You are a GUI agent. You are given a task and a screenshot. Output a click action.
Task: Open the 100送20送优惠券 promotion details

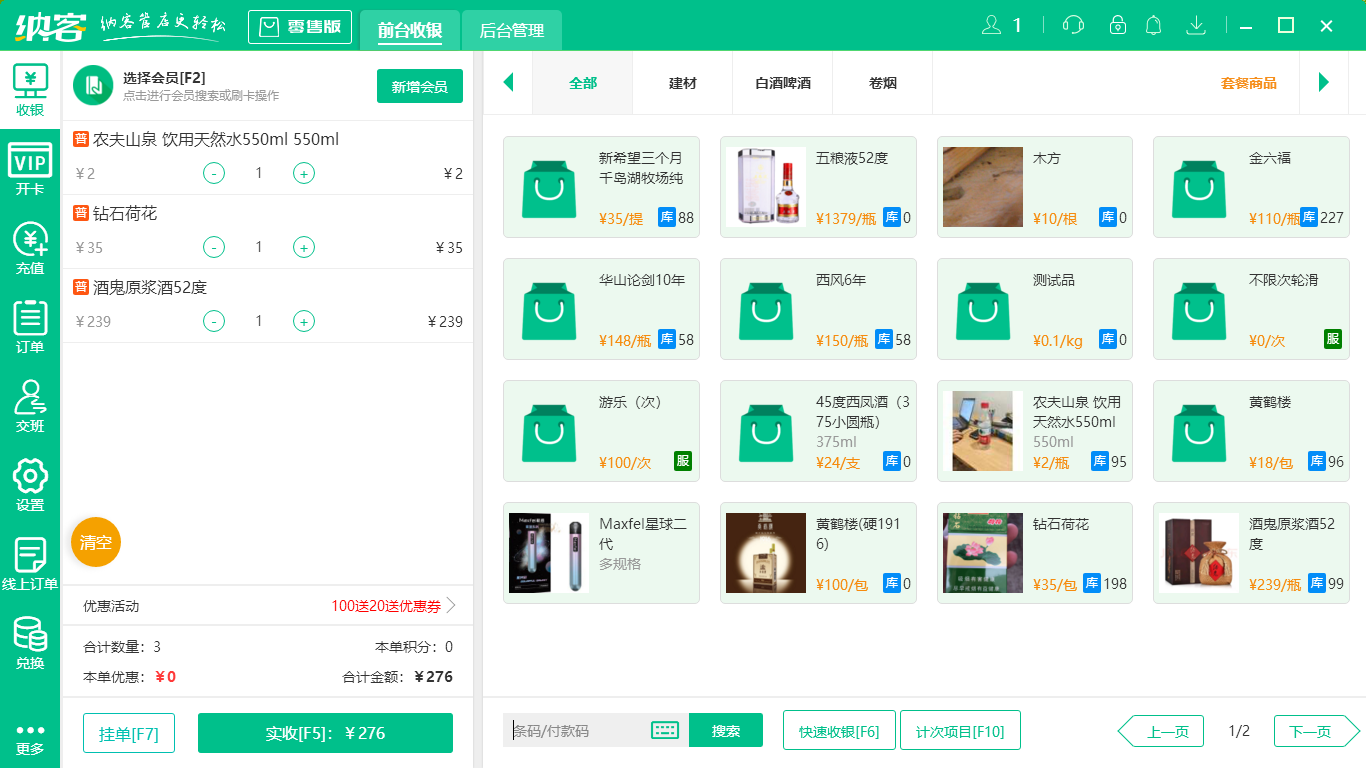[x=388, y=605]
